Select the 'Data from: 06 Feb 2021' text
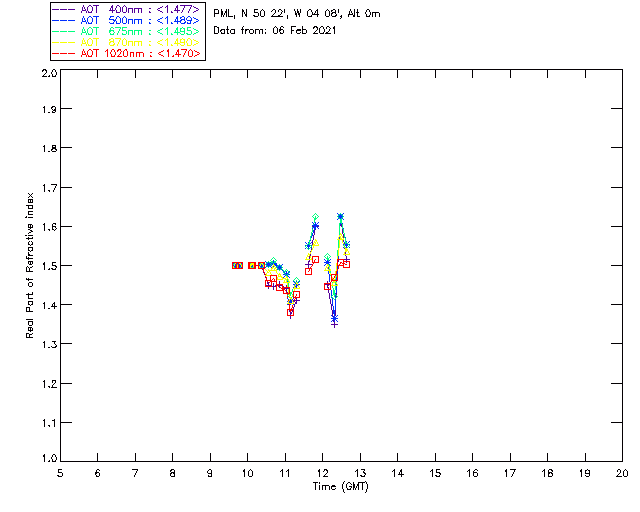 point(275,30)
